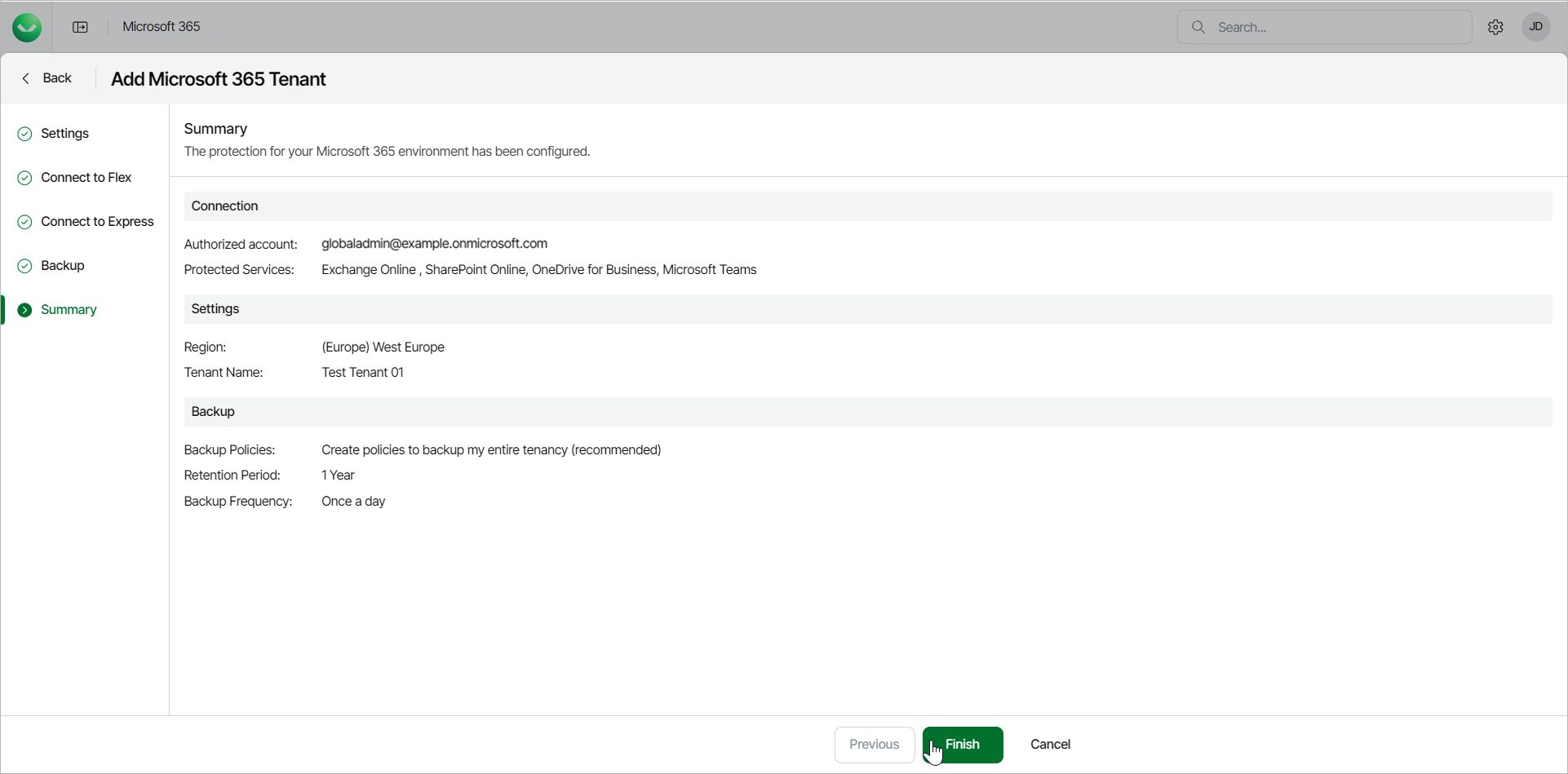
Task: Toggle the sidebar panel icon
Action: pyautogui.click(x=80, y=27)
